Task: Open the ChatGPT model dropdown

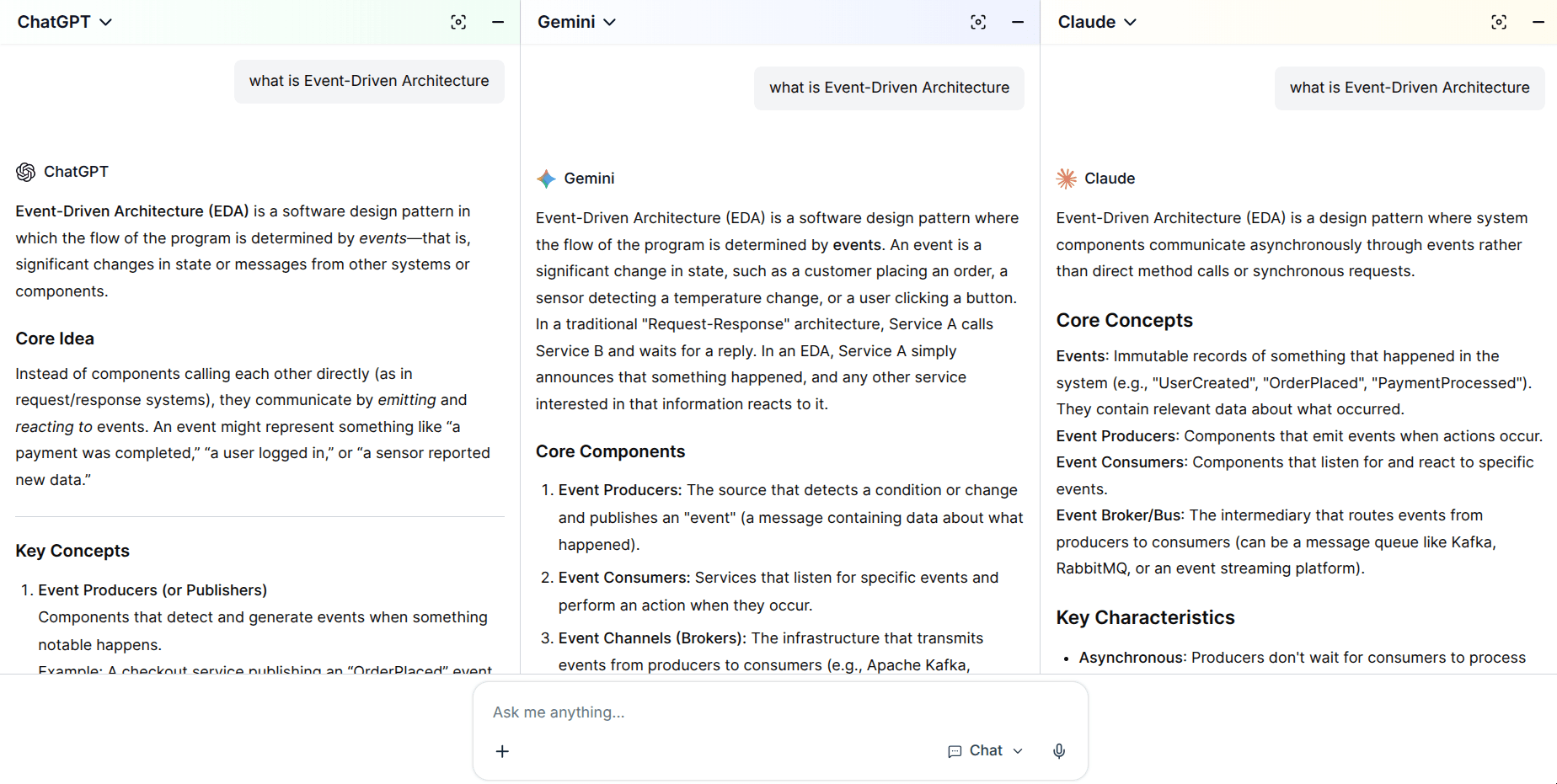Action: click(65, 22)
